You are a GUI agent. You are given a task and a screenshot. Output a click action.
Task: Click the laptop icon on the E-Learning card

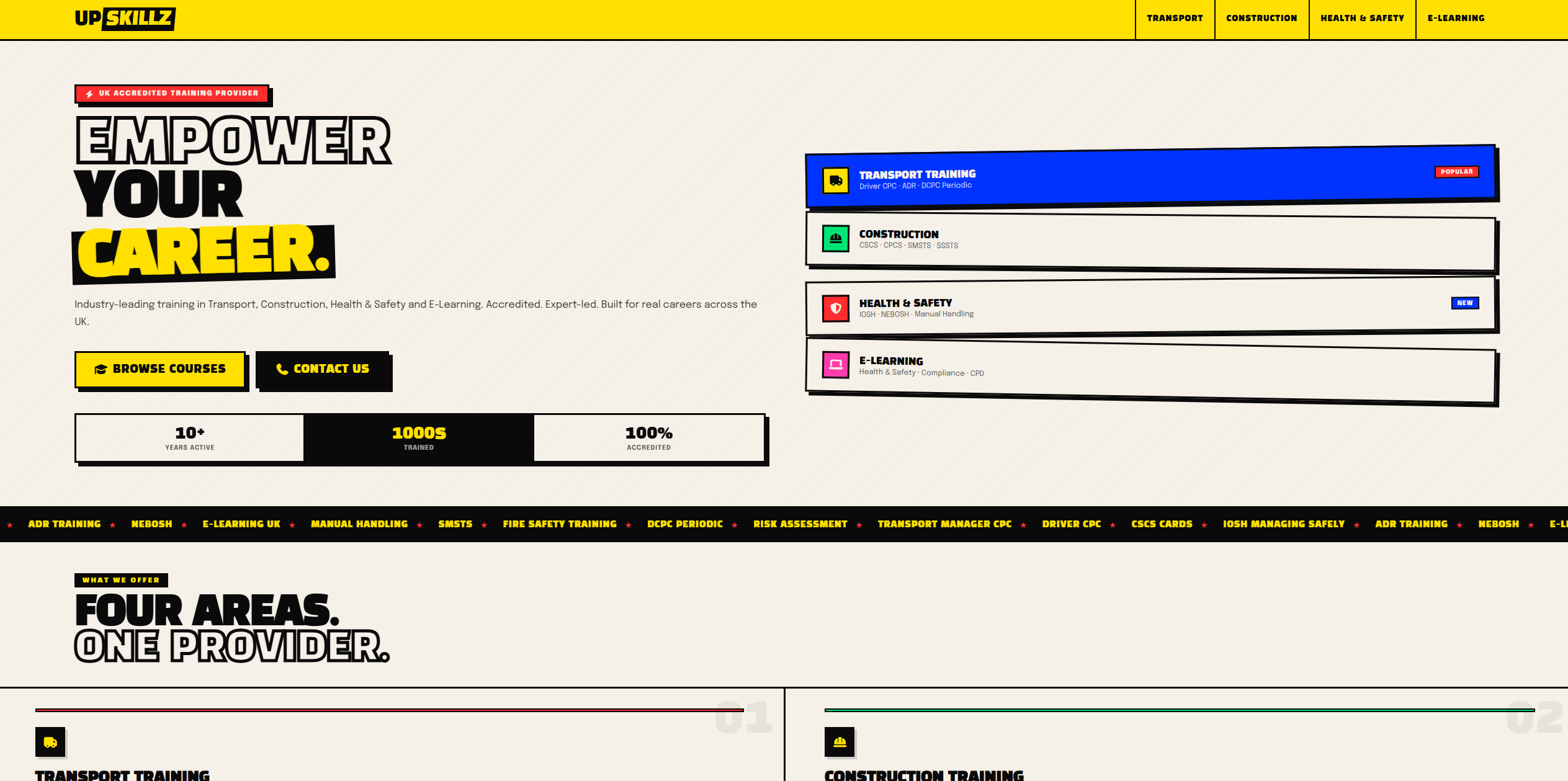click(835, 365)
